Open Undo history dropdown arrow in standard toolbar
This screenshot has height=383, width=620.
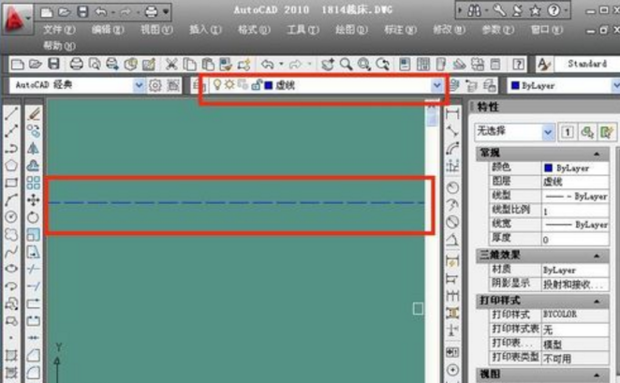281,64
